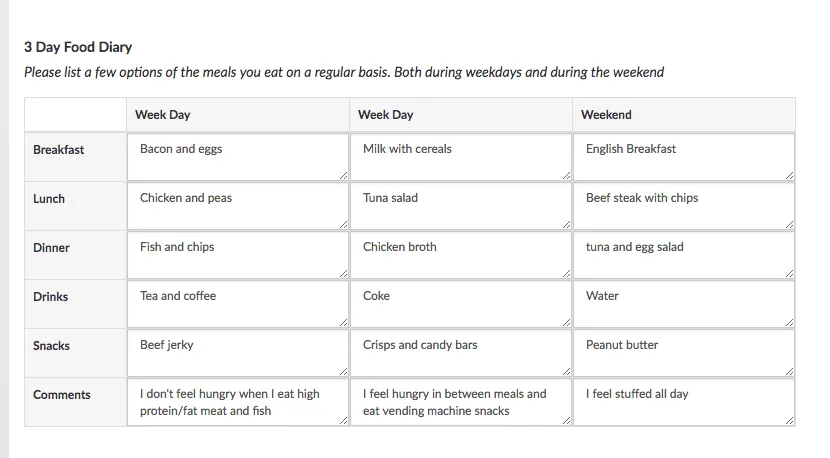The image size is (830, 458).
Task: Edit the high protein/fat comment box
Action: point(237,403)
